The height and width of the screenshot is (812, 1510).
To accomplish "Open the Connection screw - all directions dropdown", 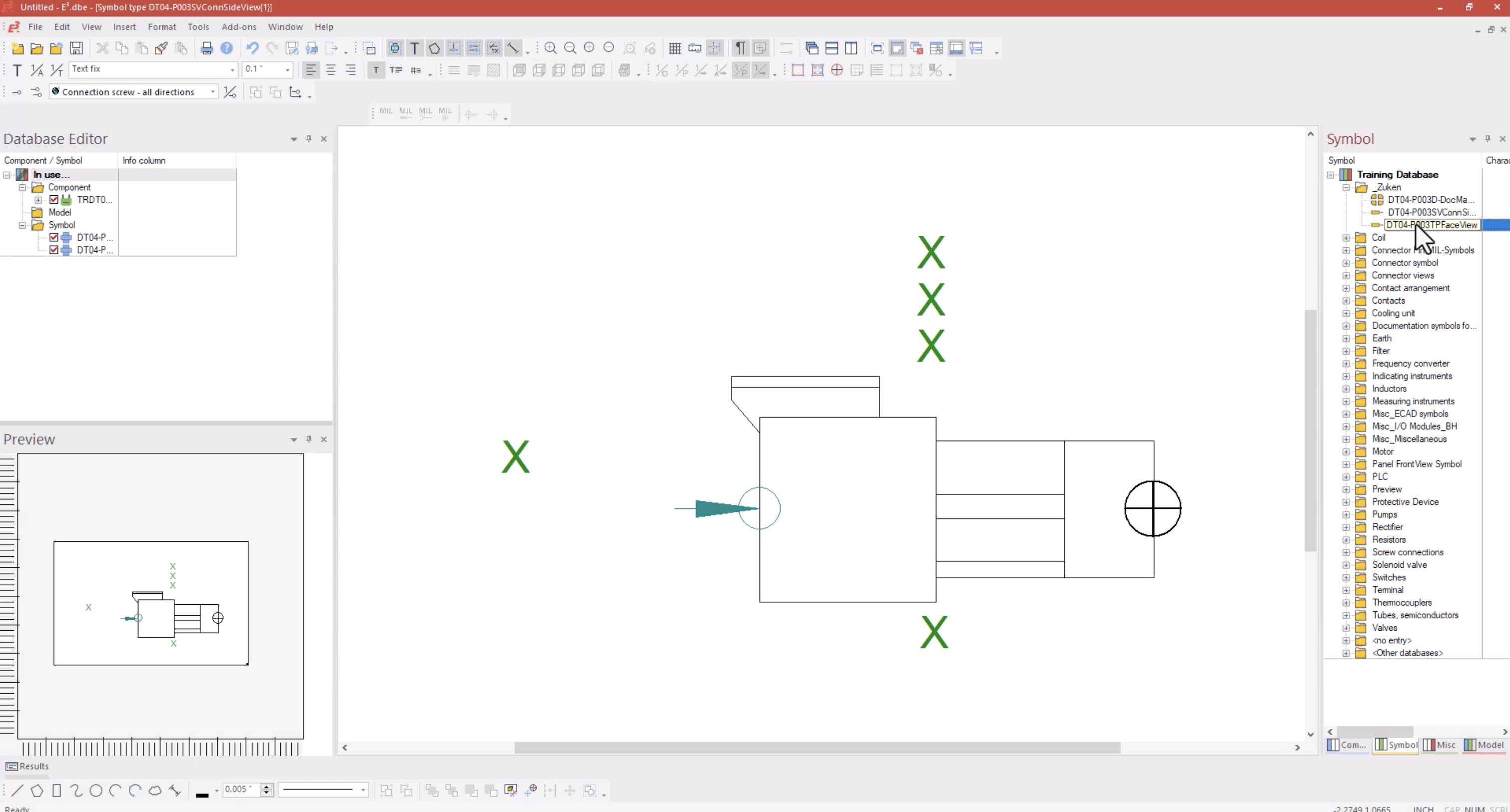I will [x=212, y=92].
